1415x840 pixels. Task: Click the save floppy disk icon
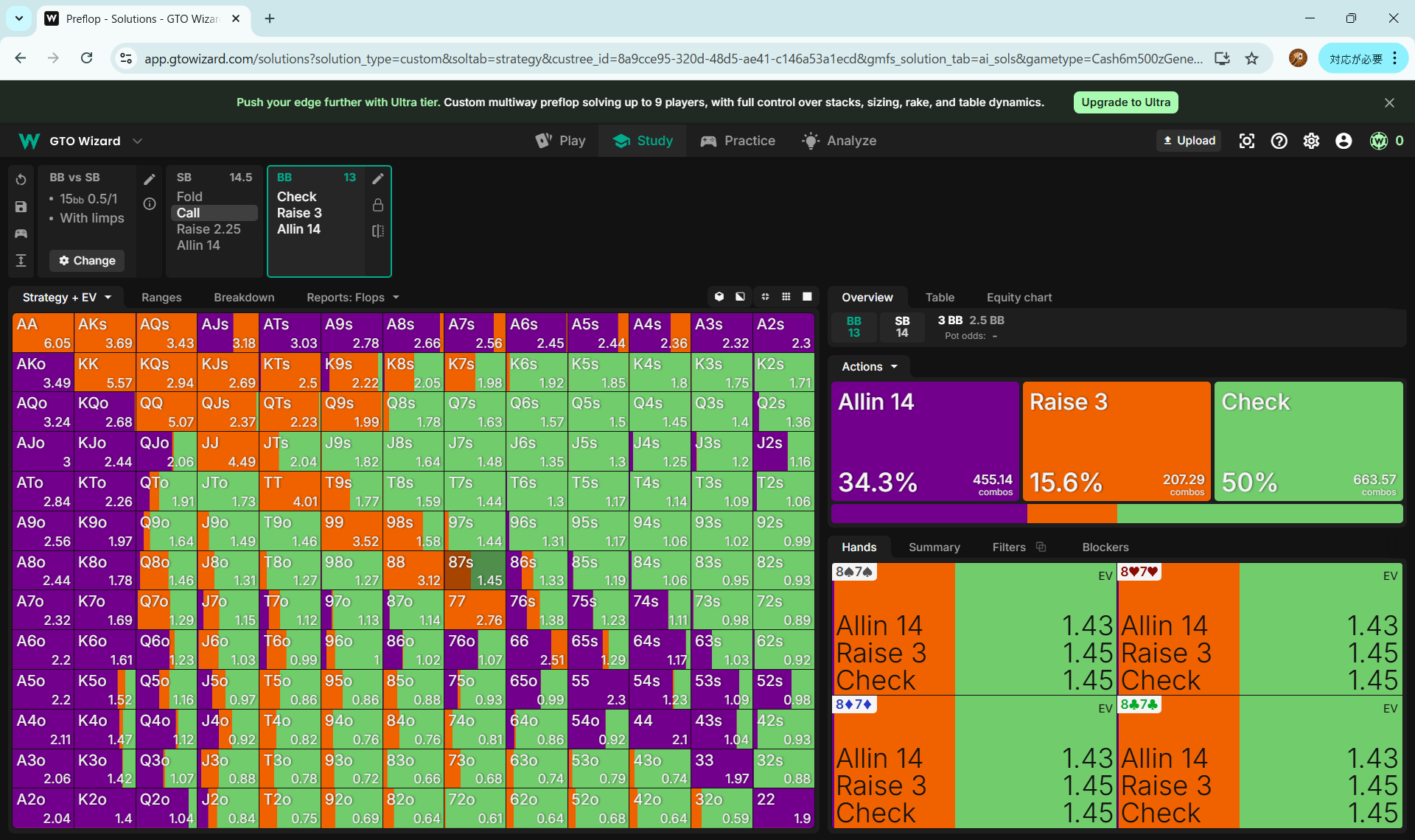click(21, 207)
